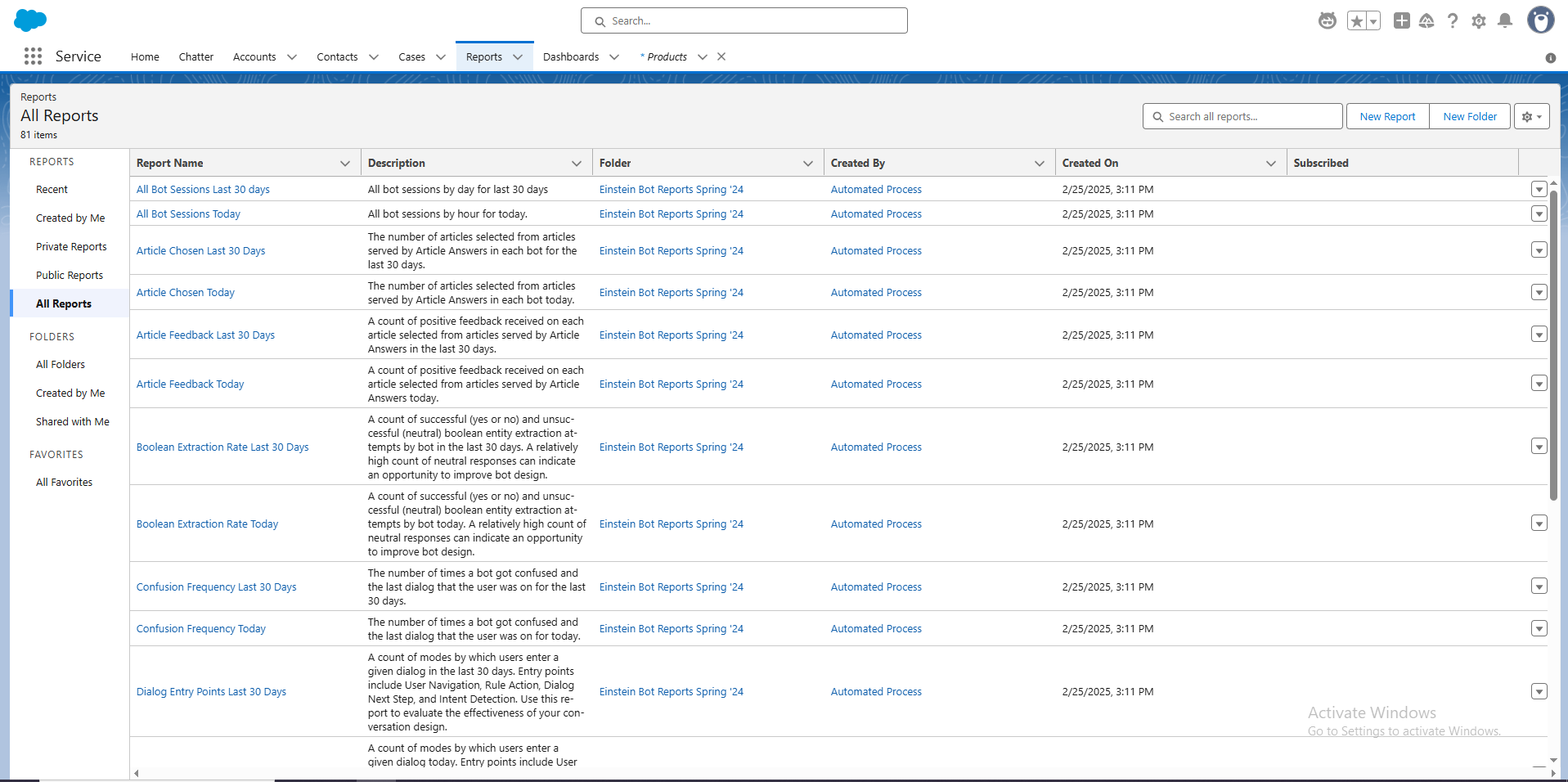Open the Notifications bell
Screen dimensions: 1568x782
coord(1505,20)
